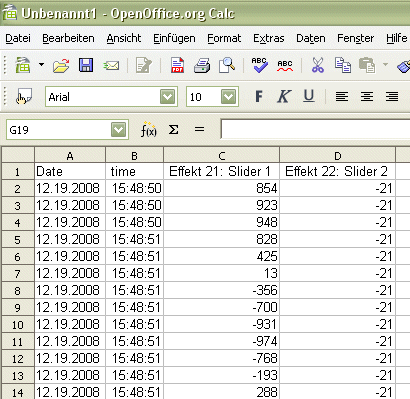Image resolution: width=410 pixels, height=399 pixels.
Task: Open Page Preview magnifier icon
Action: tap(227, 65)
